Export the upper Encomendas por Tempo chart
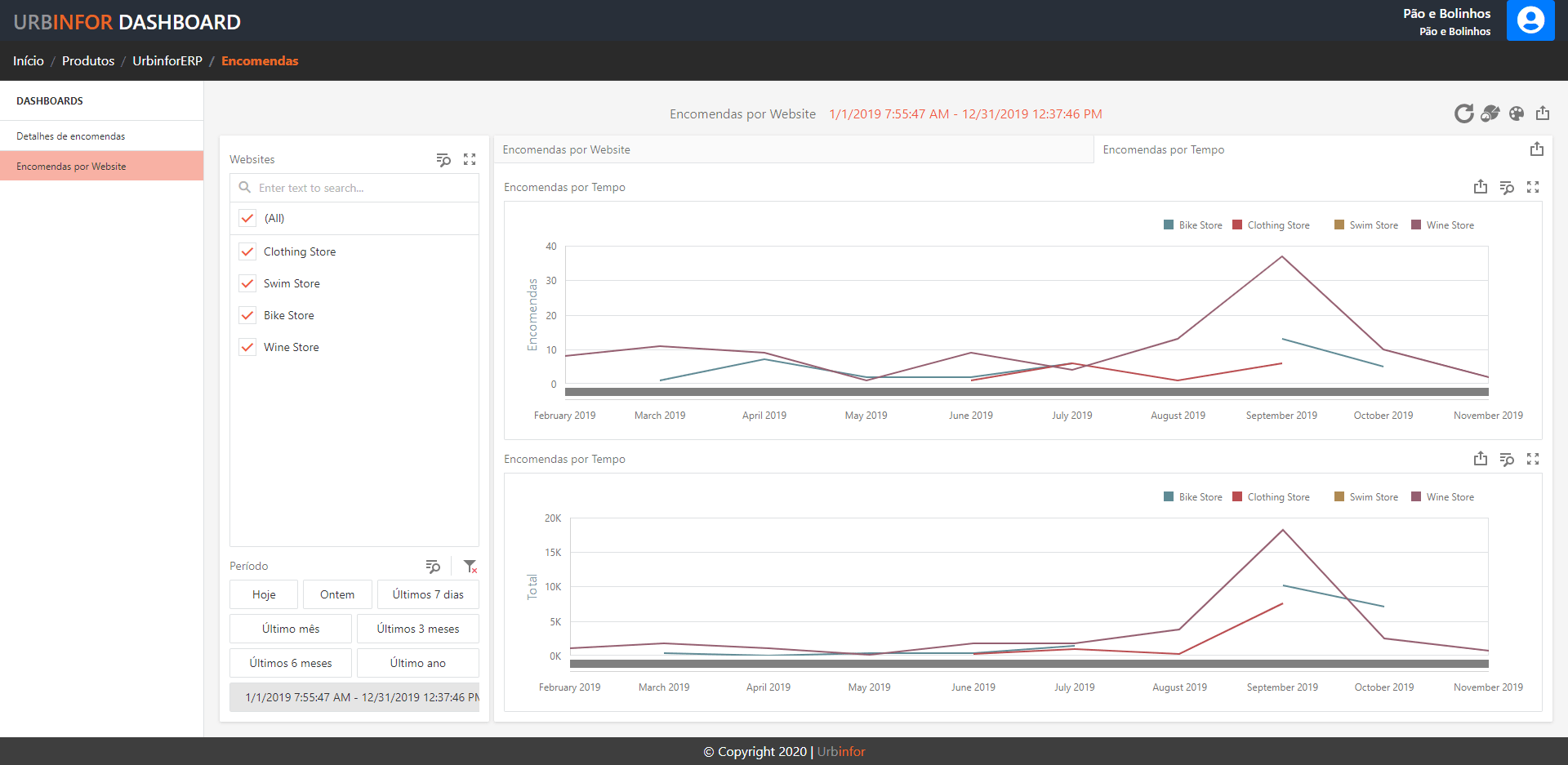 tap(1480, 187)
